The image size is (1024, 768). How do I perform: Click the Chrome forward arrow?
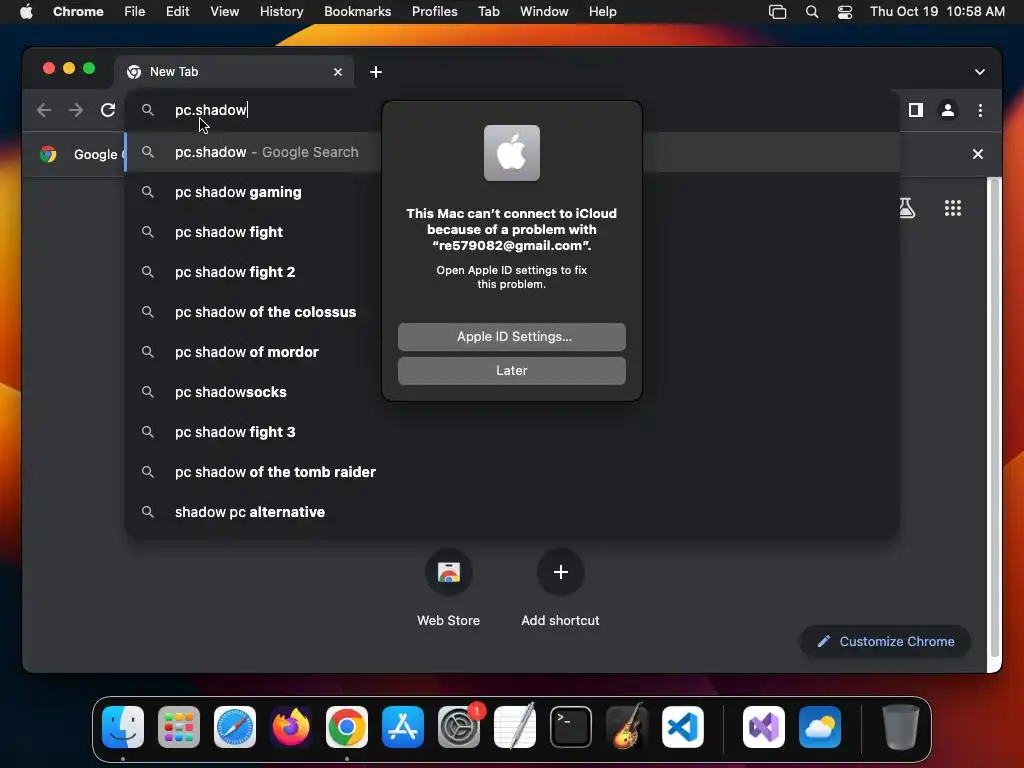point(76,110)
